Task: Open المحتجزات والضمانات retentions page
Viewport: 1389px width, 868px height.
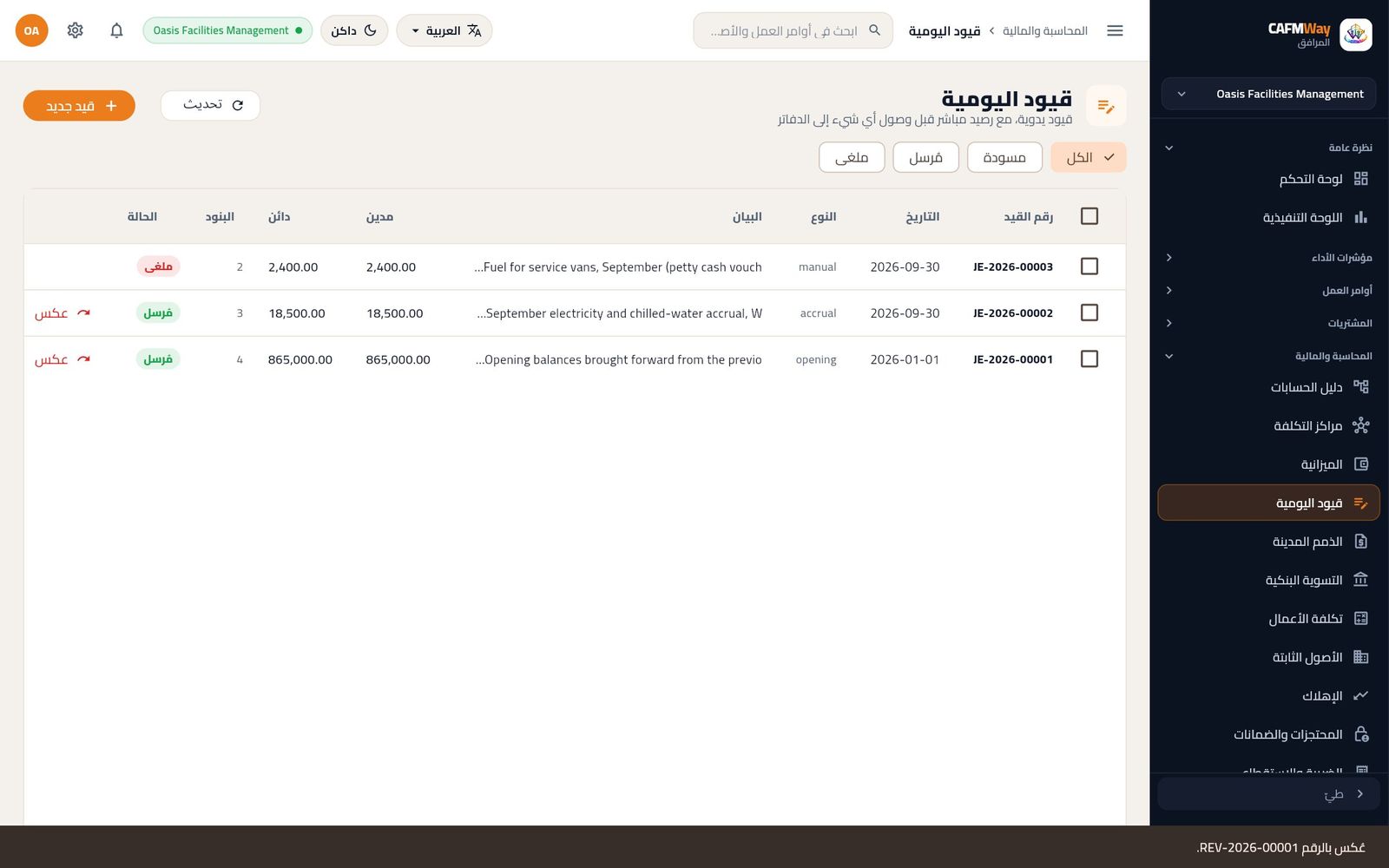Action: (x=1268, y=734)
